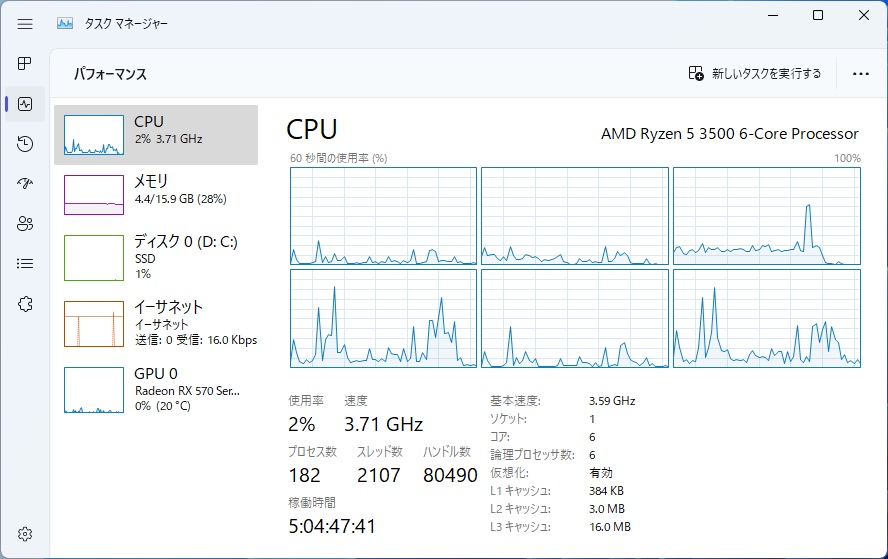Open the Startup apps sidebar icon
The height and width of the screenshot is (559, 888).
[x=25, y=184]
